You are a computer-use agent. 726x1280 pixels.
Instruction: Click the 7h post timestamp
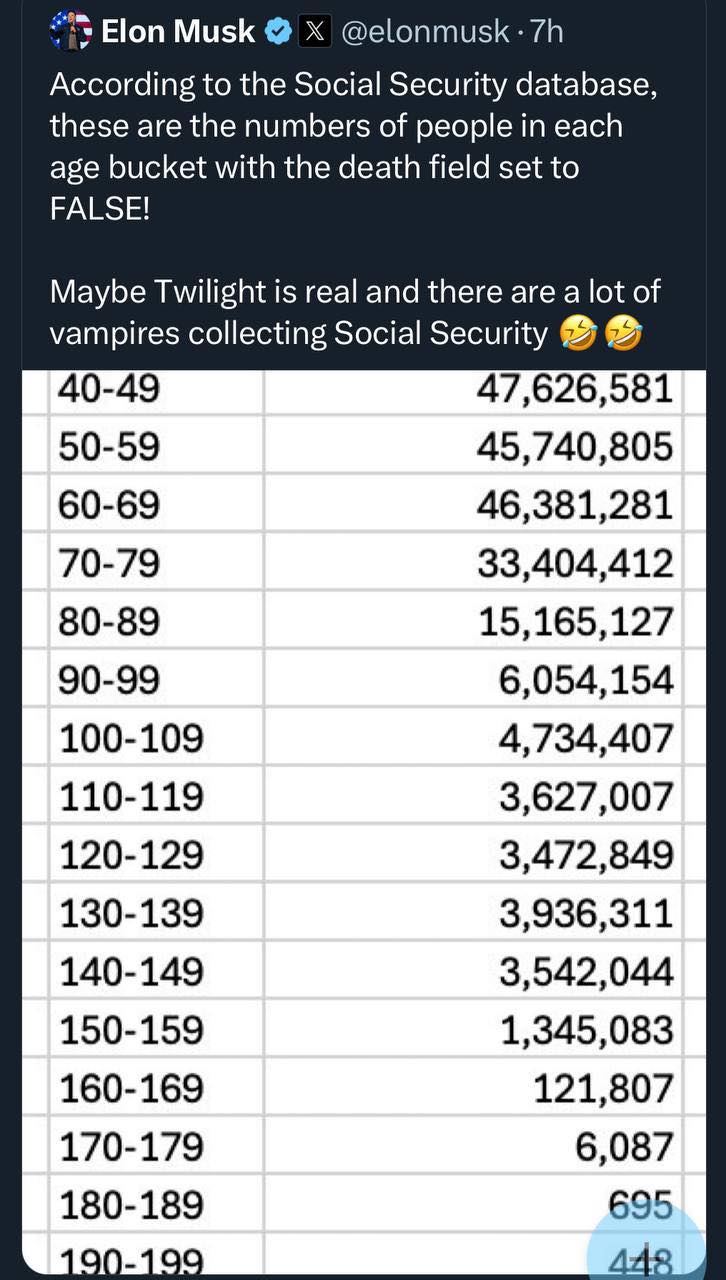coord(547,33)
